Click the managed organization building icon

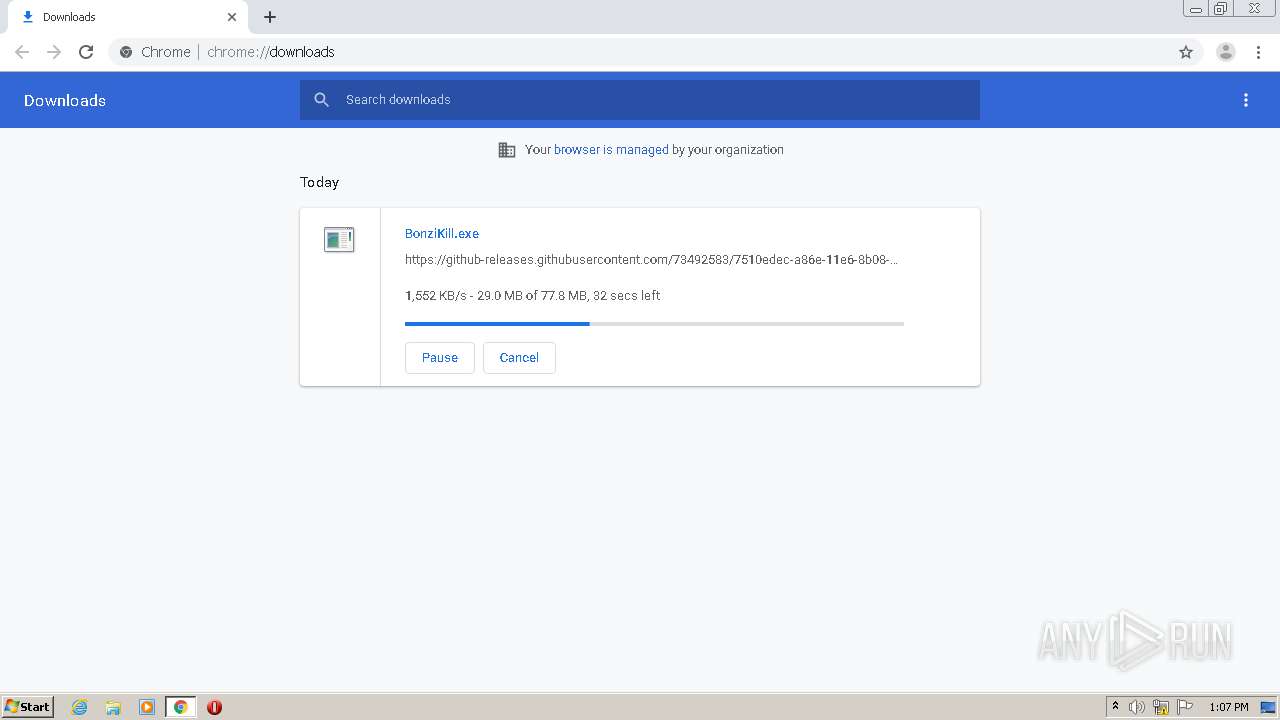point(507,150)
